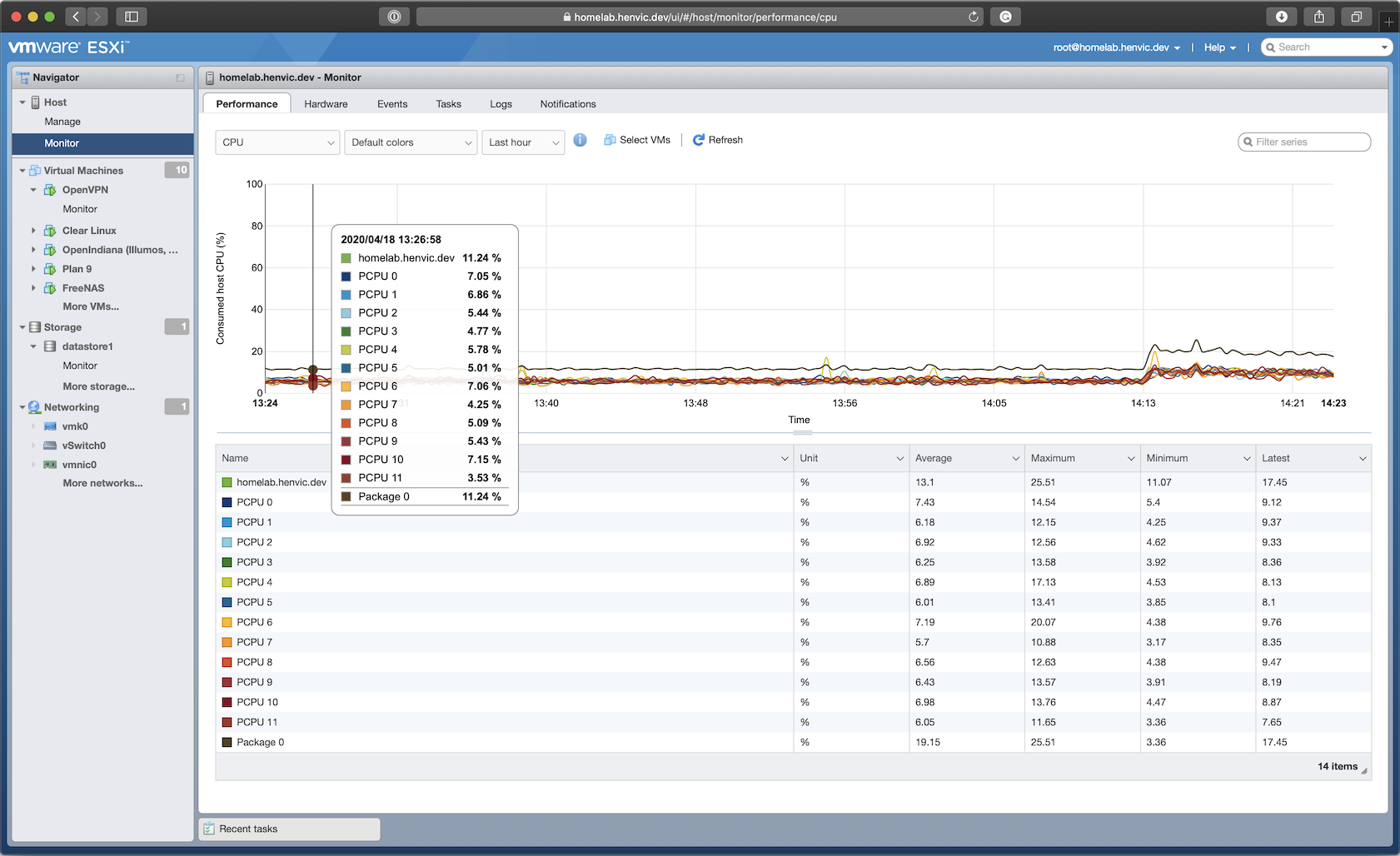Click the ESXi Search field
Viewport: 1400px width, 856px height.
tap(1326, 47)
